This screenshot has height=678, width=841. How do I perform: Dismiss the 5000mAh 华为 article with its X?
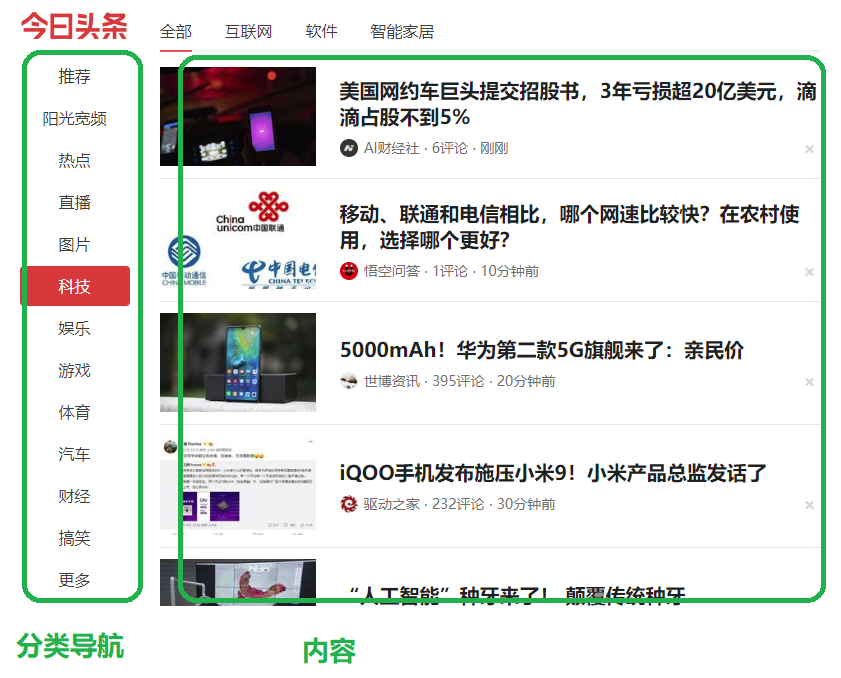tap(809, 382)
